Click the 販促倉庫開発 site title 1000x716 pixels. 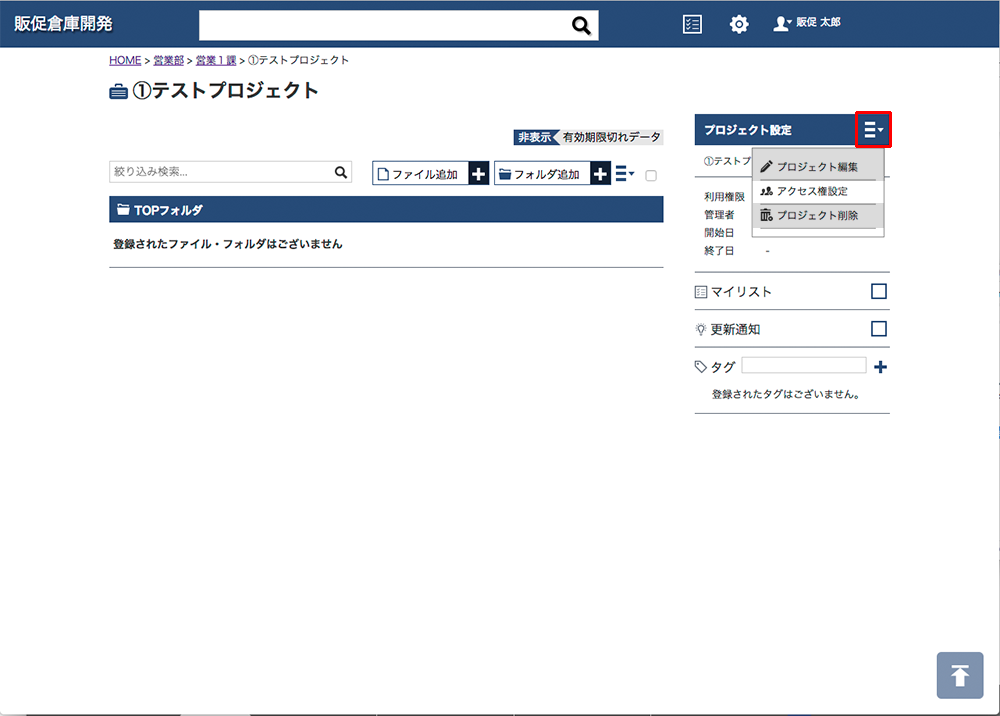(x=63, y=24)
